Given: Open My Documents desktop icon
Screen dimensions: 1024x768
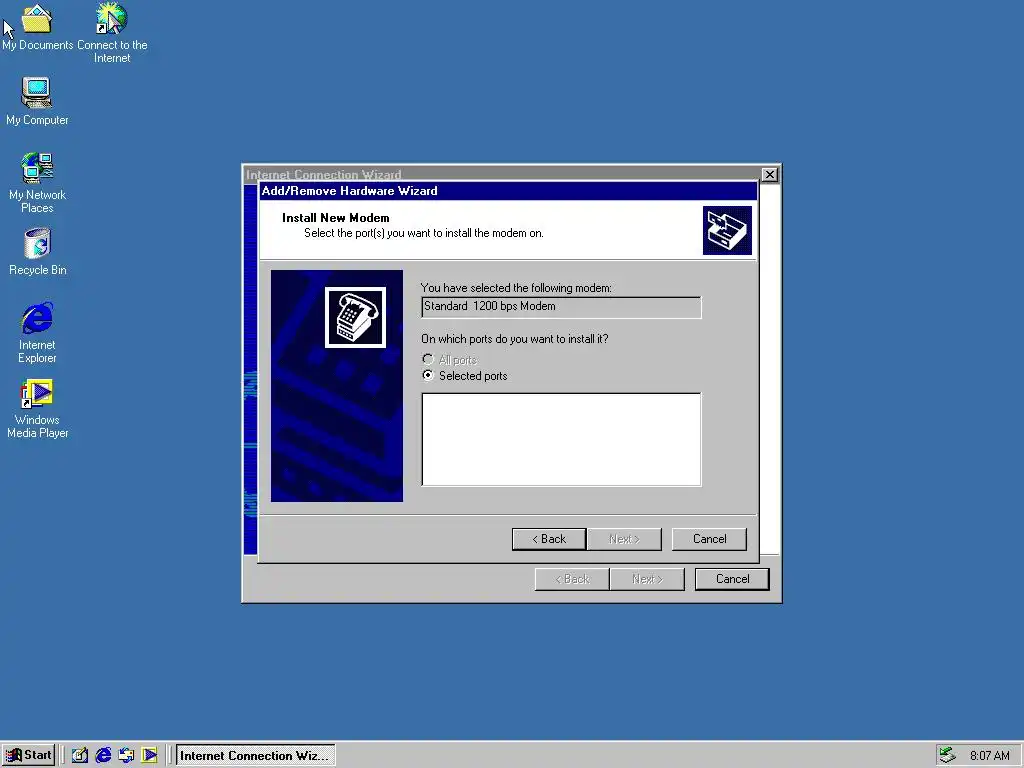Looking at the screenshot, I should 37,27.
